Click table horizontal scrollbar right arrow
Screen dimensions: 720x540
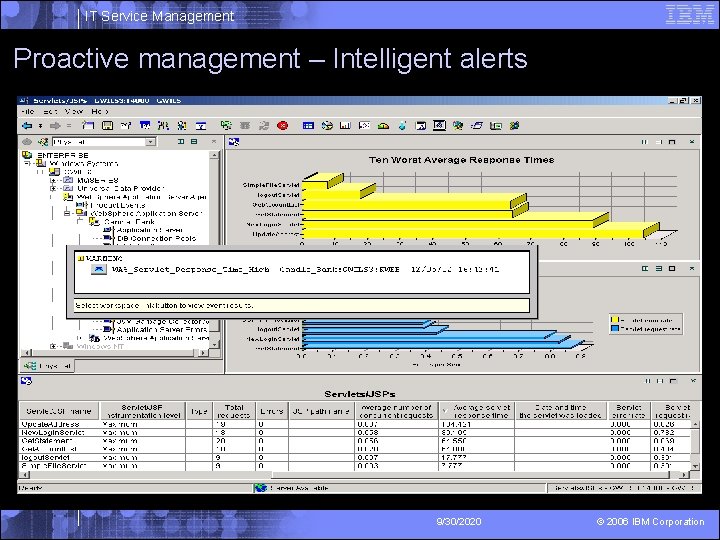pyautogui.click(x=685, y=475)
